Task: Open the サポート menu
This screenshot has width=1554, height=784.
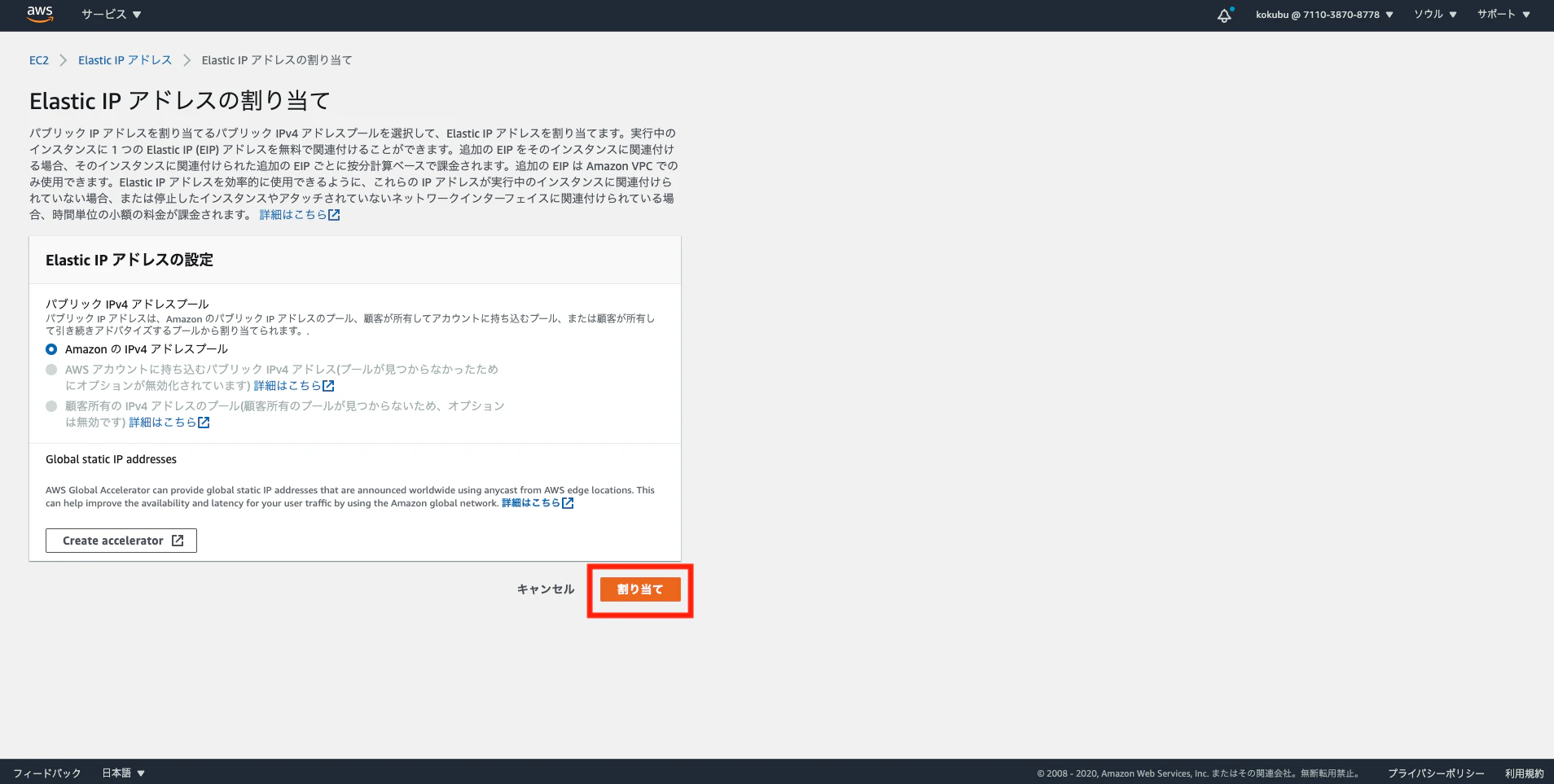Action: click(1504, 15)
